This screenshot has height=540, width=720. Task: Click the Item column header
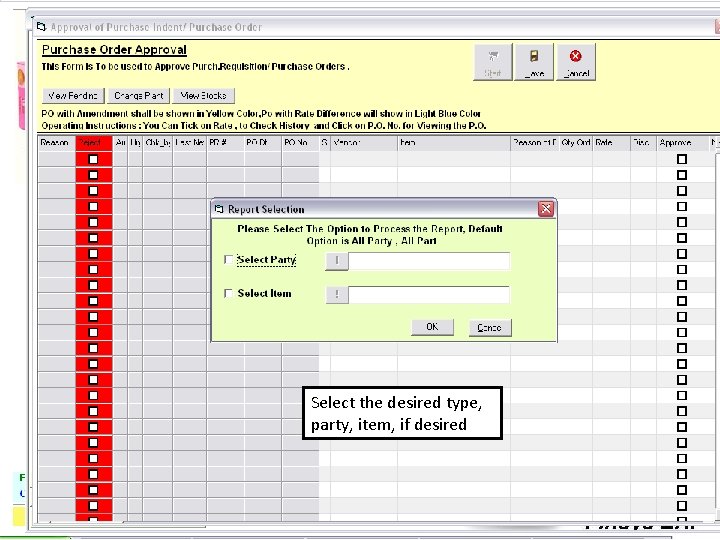pos(454,143)
